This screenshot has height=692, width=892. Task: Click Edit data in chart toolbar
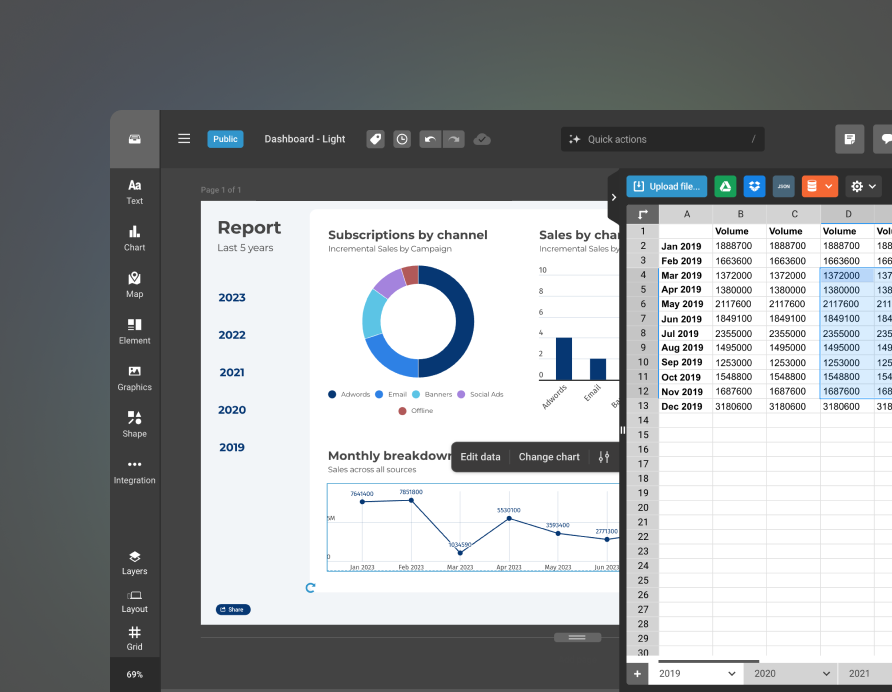click(480, 457)
